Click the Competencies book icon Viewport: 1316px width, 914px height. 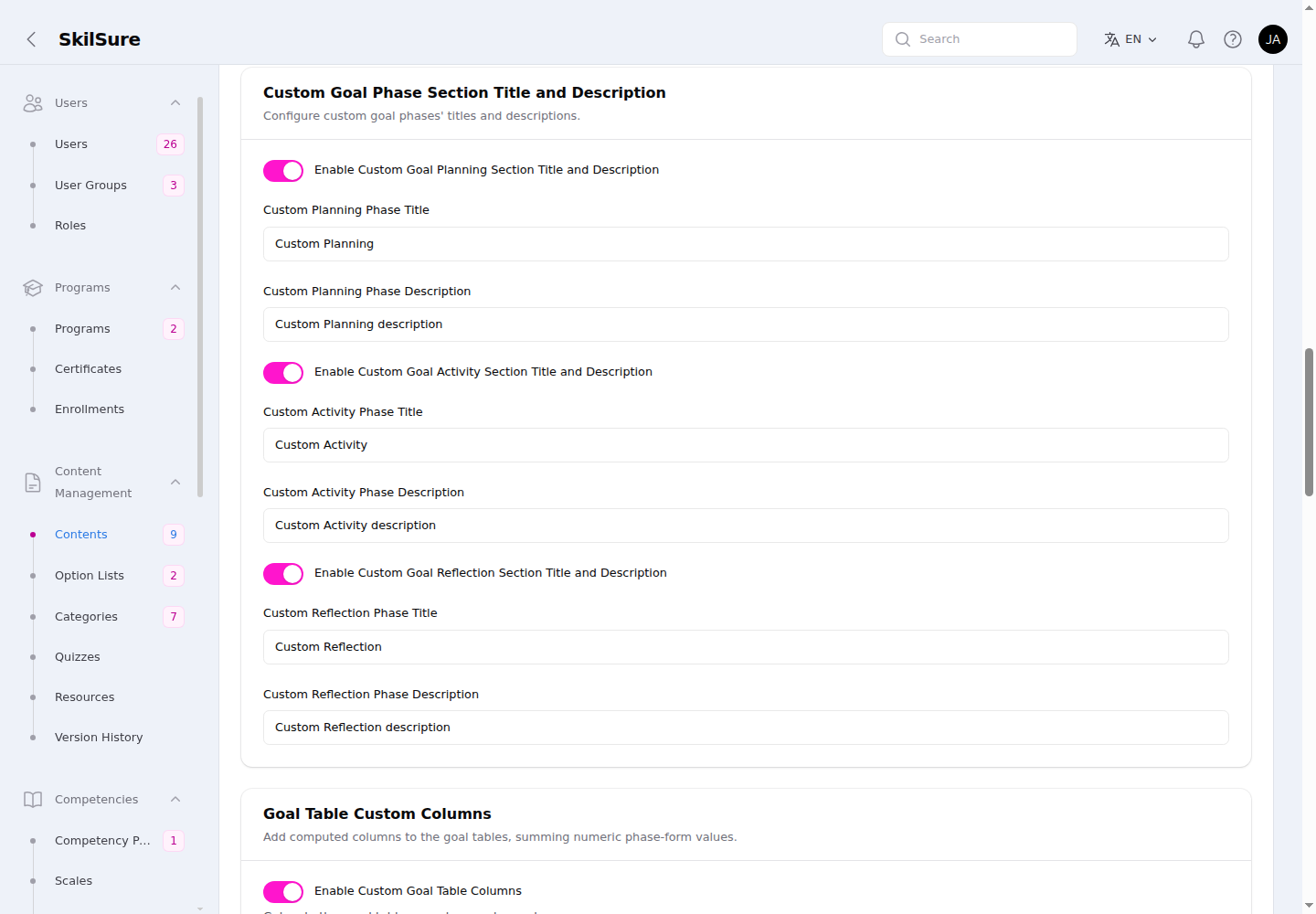pyautogui.click(x=33, y=800)
